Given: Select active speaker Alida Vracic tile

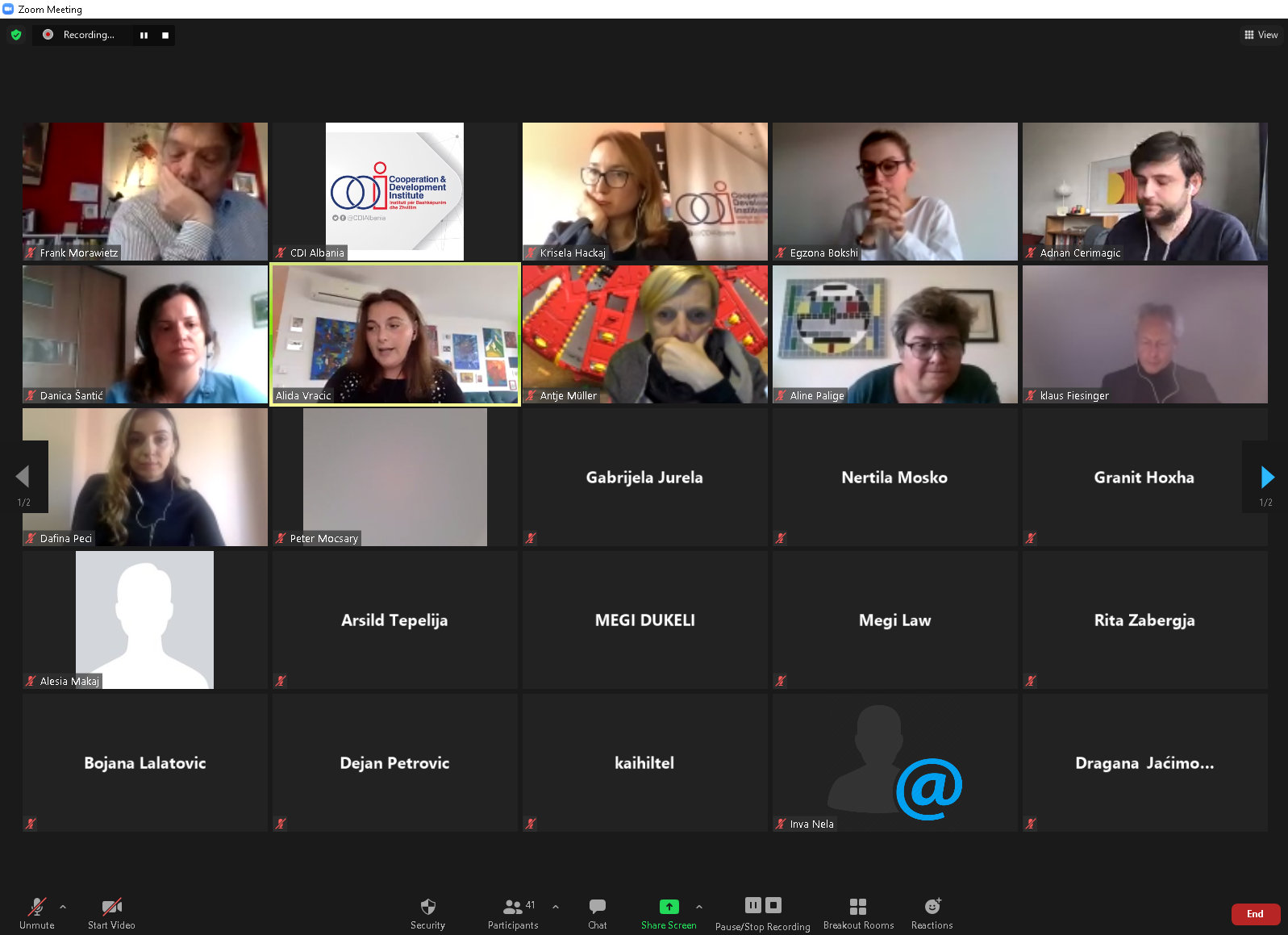Looking at the screenshot, I should coord(395,334).
